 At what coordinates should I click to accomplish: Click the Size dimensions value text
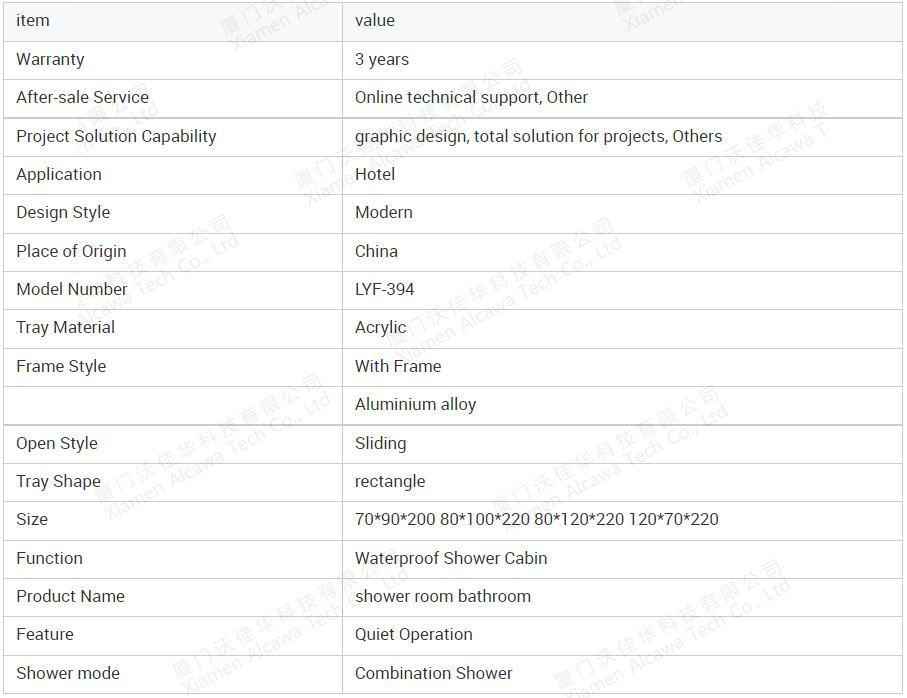coord(537,519)
